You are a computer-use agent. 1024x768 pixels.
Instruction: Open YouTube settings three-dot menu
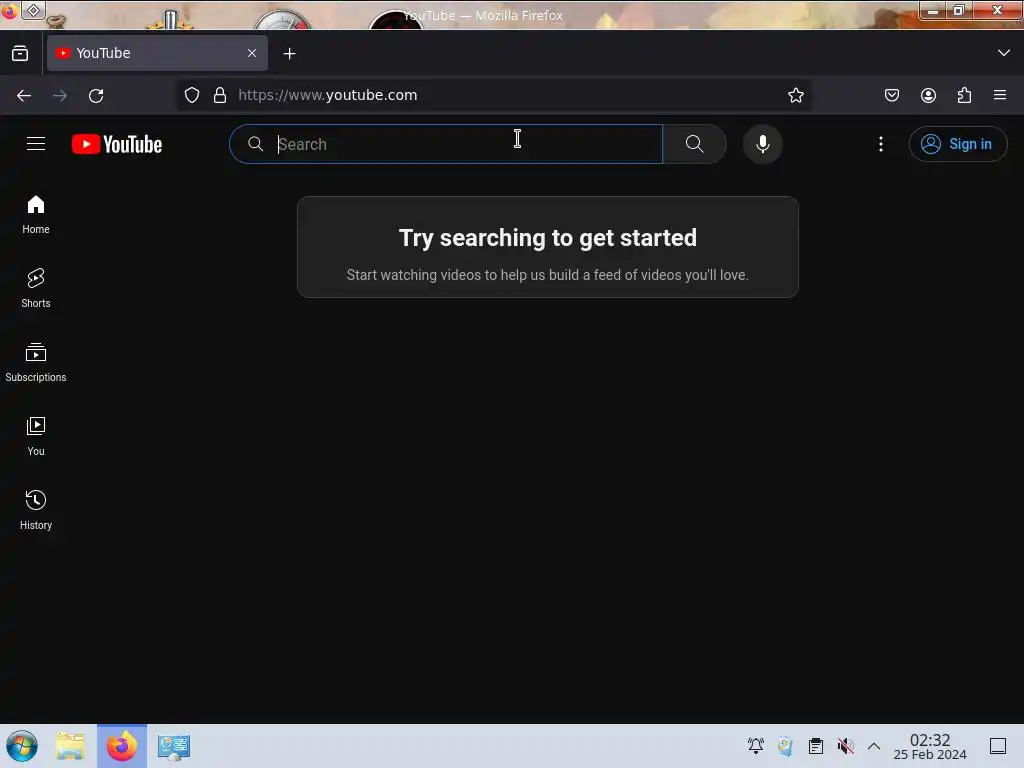pyautogui.click(x=880, y=144)
